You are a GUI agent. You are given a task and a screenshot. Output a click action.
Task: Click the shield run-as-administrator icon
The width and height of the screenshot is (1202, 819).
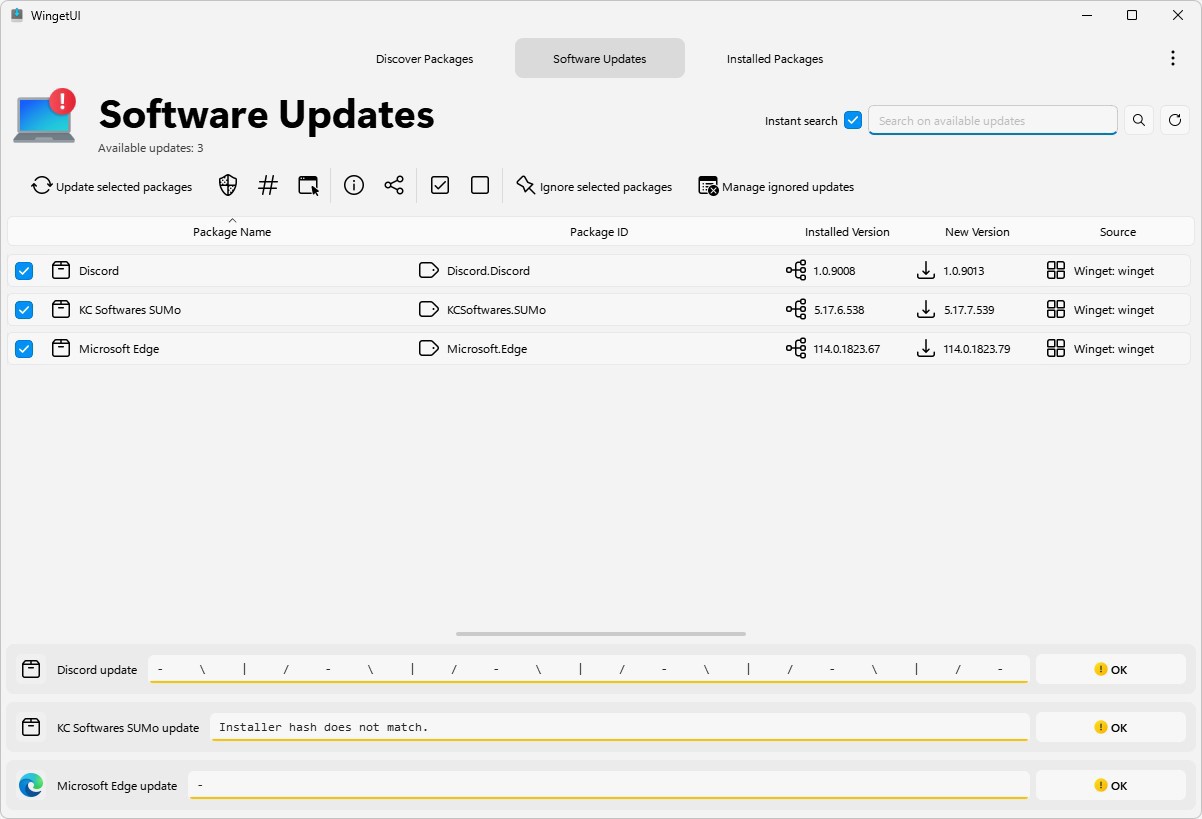click(228, 185)
